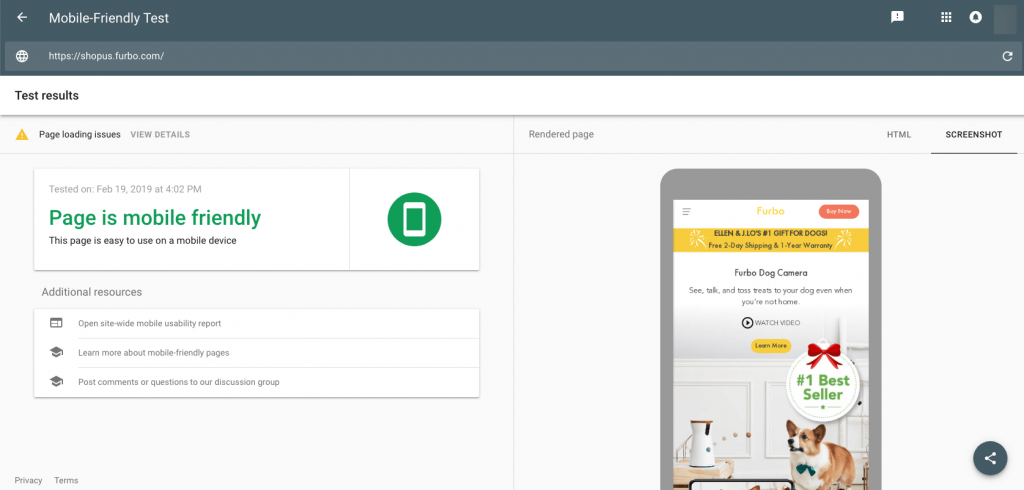Switch to the SCREENSHOT tab
1024x490 pixels.
click(974, 135)
